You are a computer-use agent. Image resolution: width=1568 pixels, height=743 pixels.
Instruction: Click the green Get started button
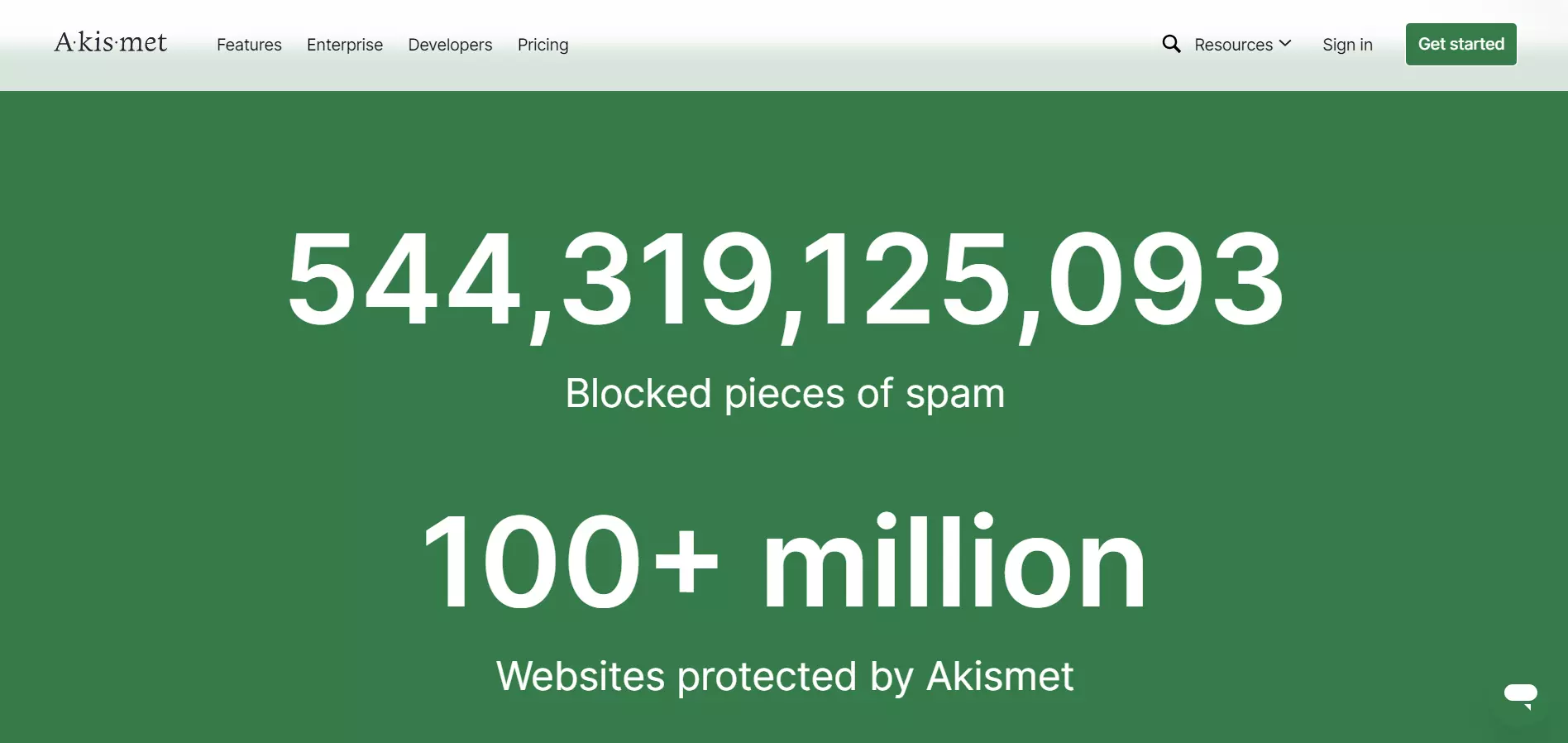coord(1460,44)
